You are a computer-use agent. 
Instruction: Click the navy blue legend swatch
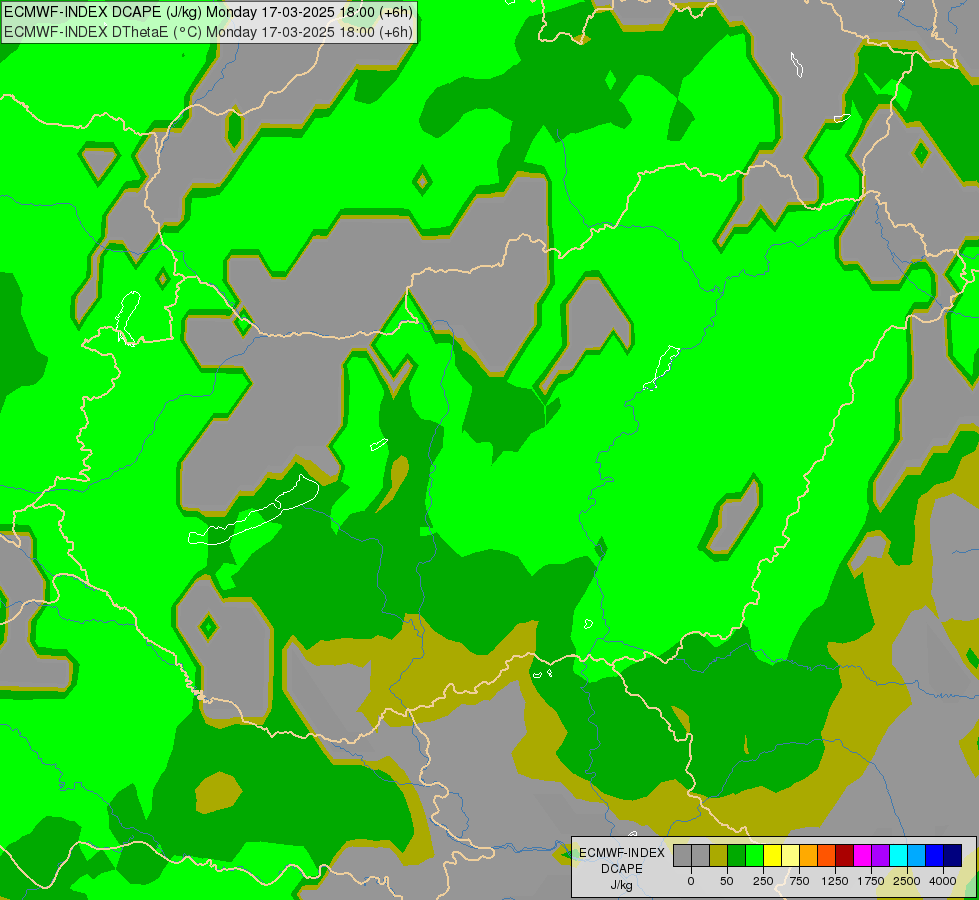point(953,855)
